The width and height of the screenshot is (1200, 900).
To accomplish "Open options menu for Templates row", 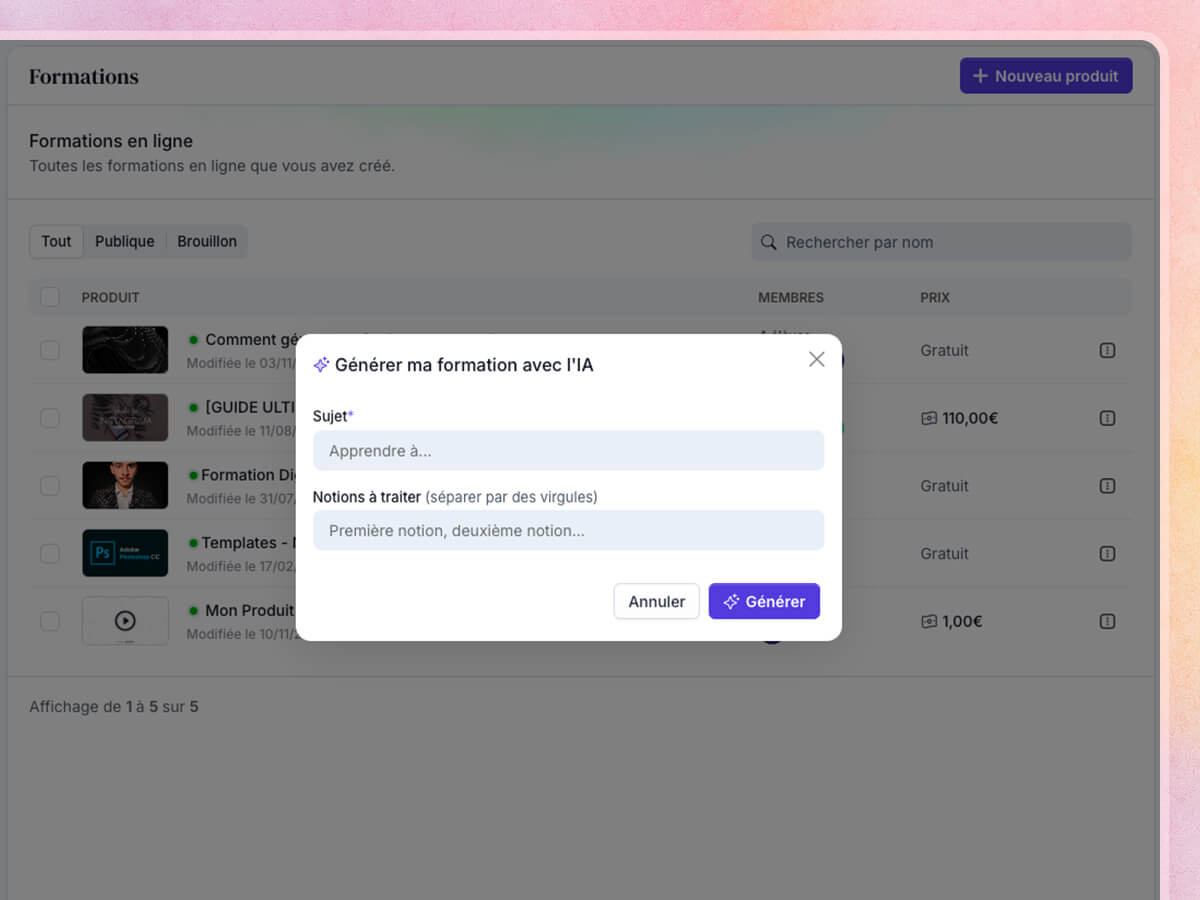I will pos(1107,553).
